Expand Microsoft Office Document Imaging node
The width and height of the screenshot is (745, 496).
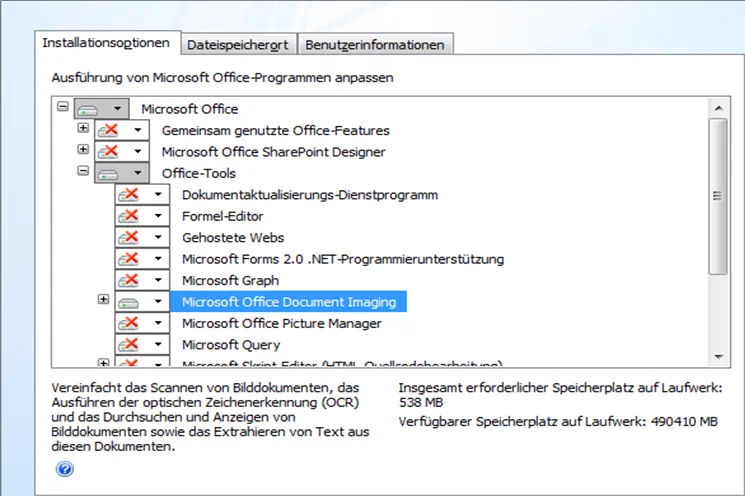(x=103, y=299)
